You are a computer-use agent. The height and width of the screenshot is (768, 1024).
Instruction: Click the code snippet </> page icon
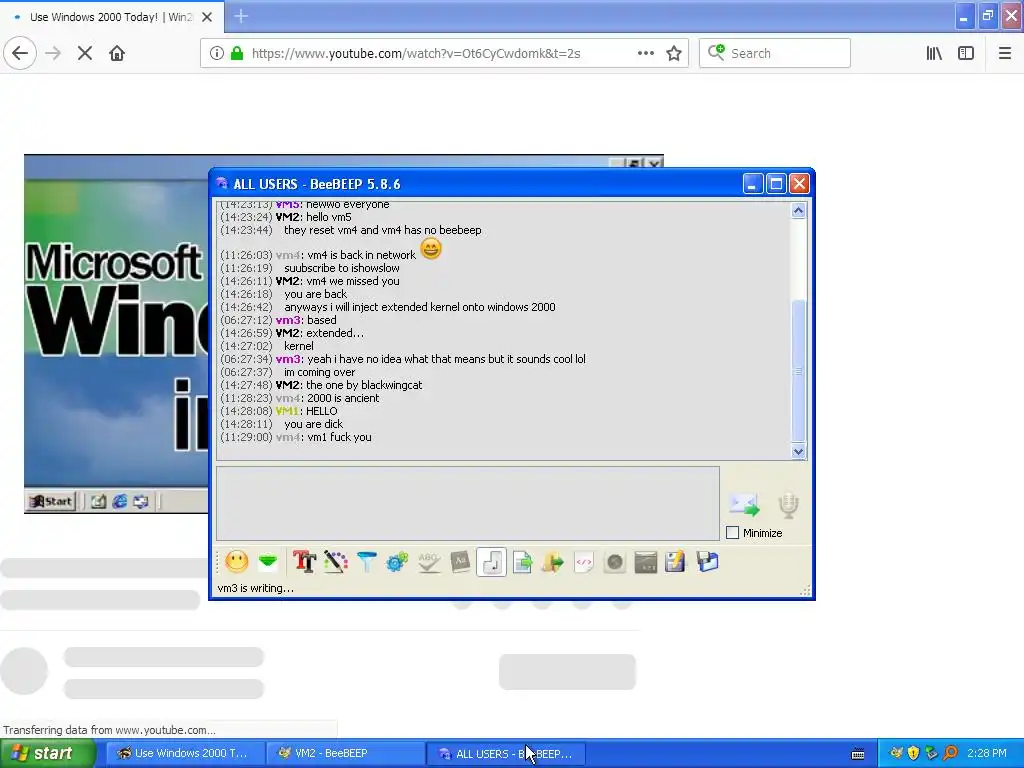pos(583,562)
